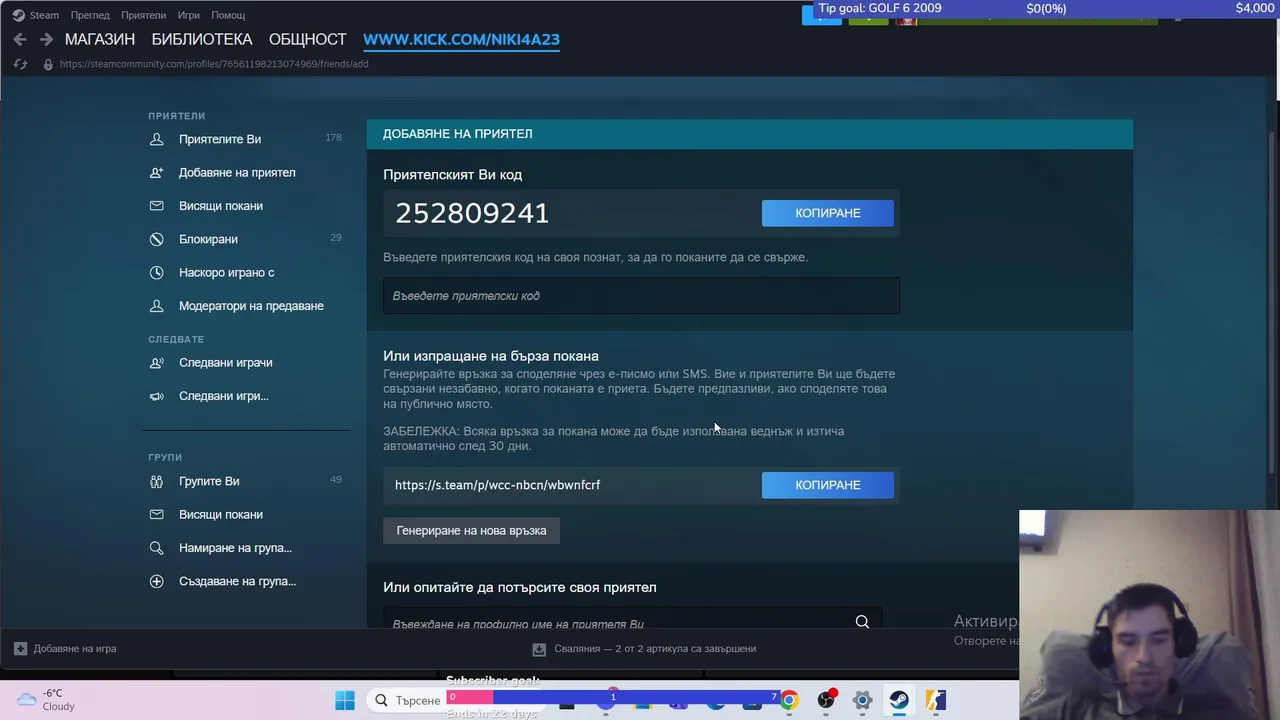Switch to the ОБЩНОСТ tab
The image size is (1280, 720).
click(x=308, y=39)
